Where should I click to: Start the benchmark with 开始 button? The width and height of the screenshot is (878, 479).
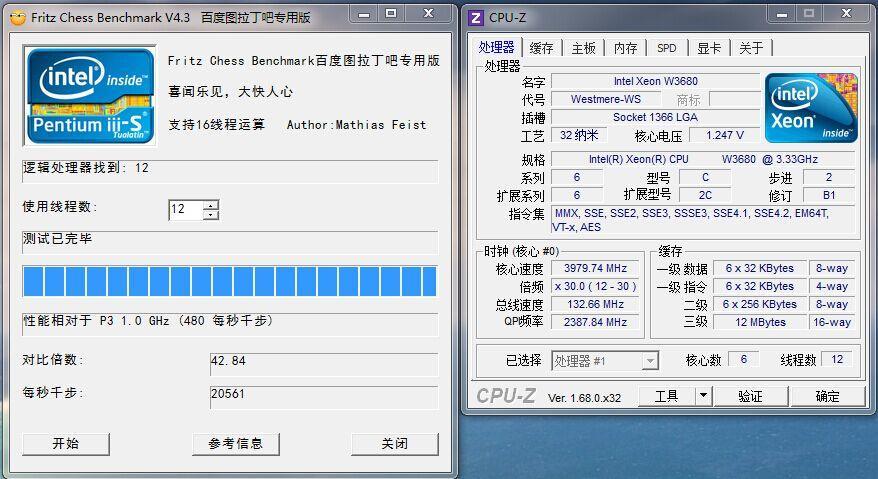point(66,444)
